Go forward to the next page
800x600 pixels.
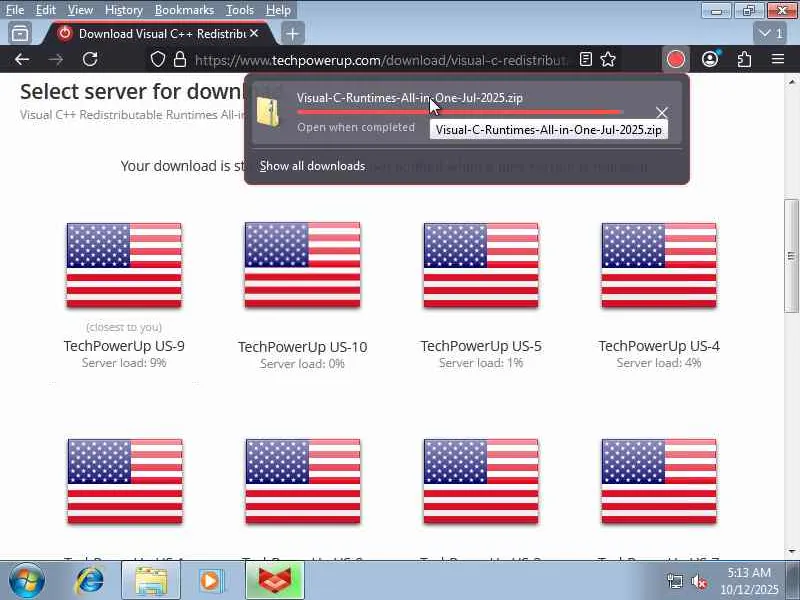coord(56,60)
